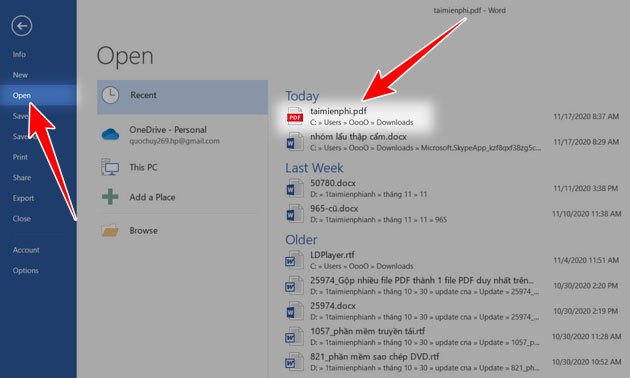Viewport: 630px width, 378px height.
Task: Click the Browse folder icon
Action: 110,231
